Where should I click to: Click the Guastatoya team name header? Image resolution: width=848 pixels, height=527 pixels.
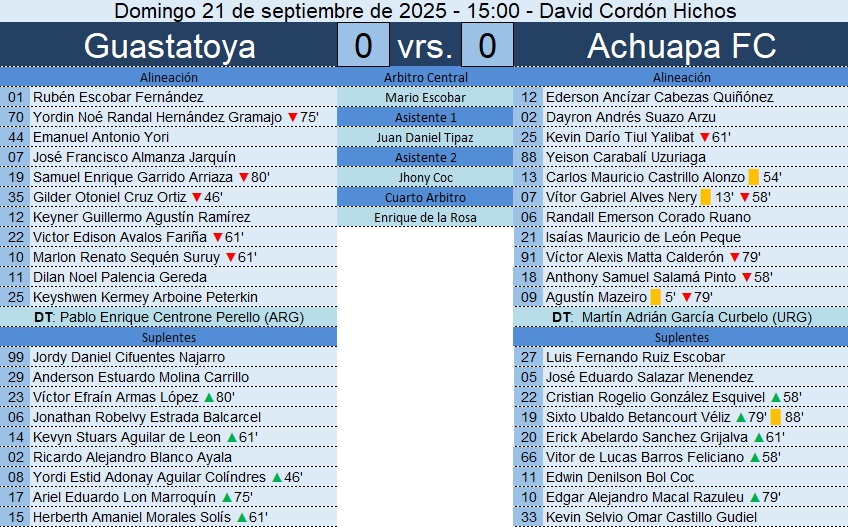(x=169, y=45)
